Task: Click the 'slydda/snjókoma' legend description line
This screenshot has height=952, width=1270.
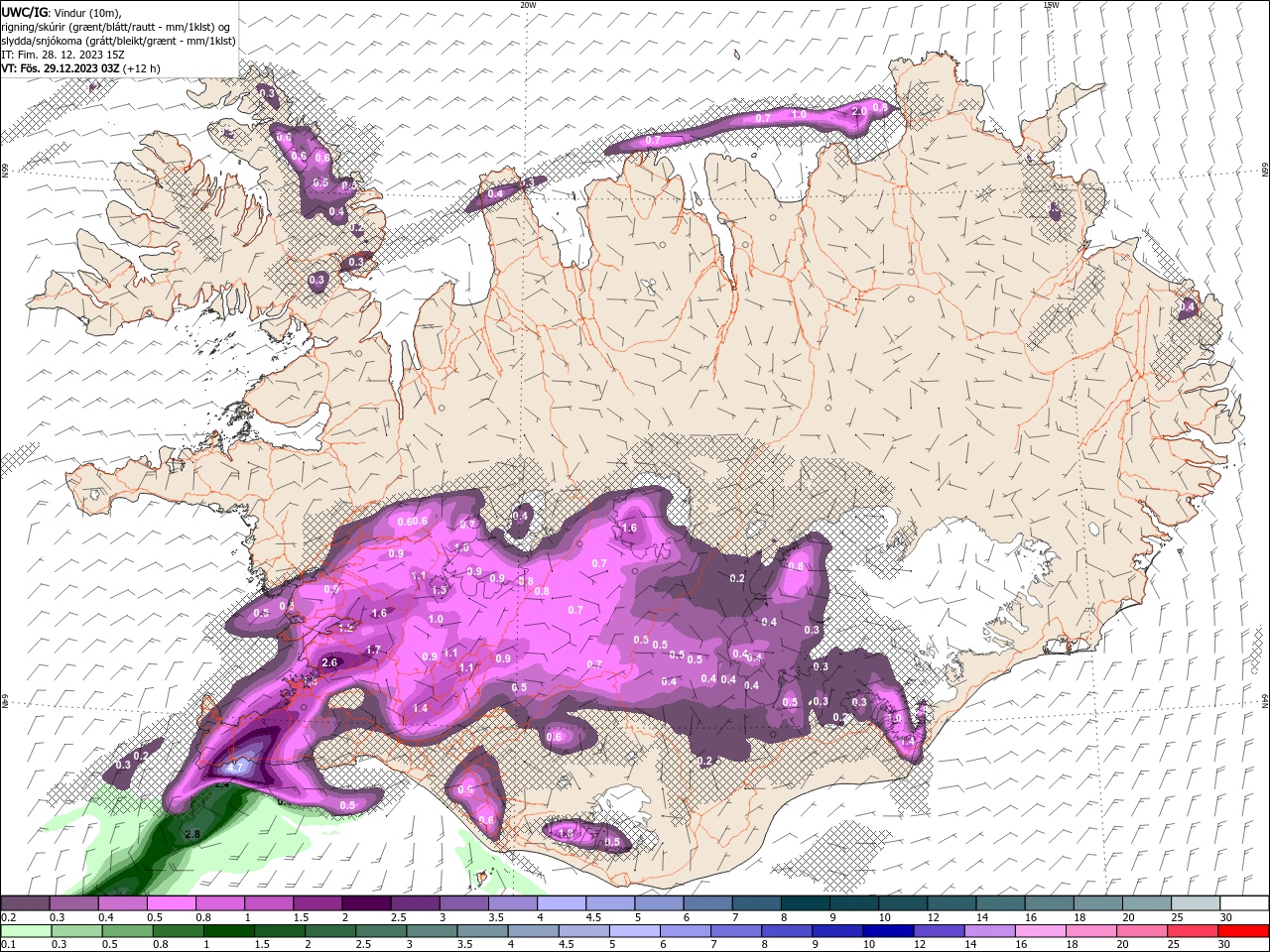Action: 118,41
